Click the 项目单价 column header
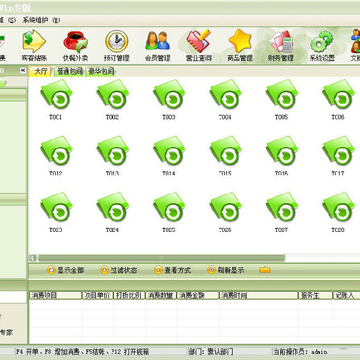The height and width of the screenshot is (360, 360). pyautogui.click(x=98, y=295)
